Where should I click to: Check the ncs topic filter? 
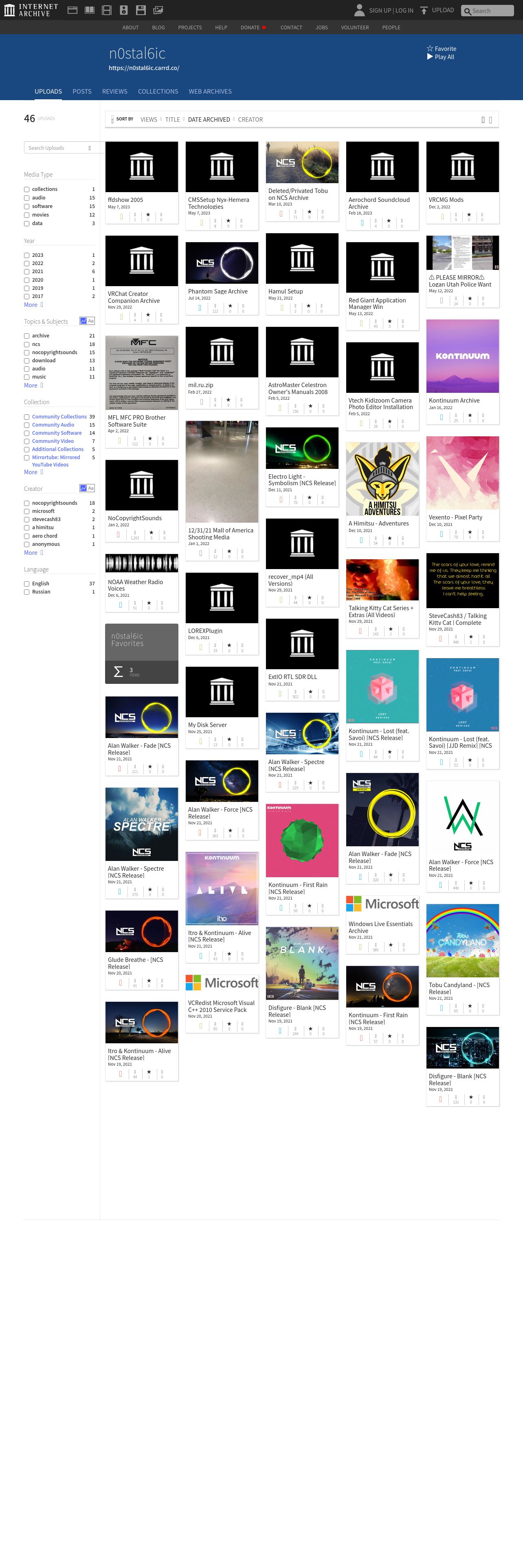click(27, 344)
